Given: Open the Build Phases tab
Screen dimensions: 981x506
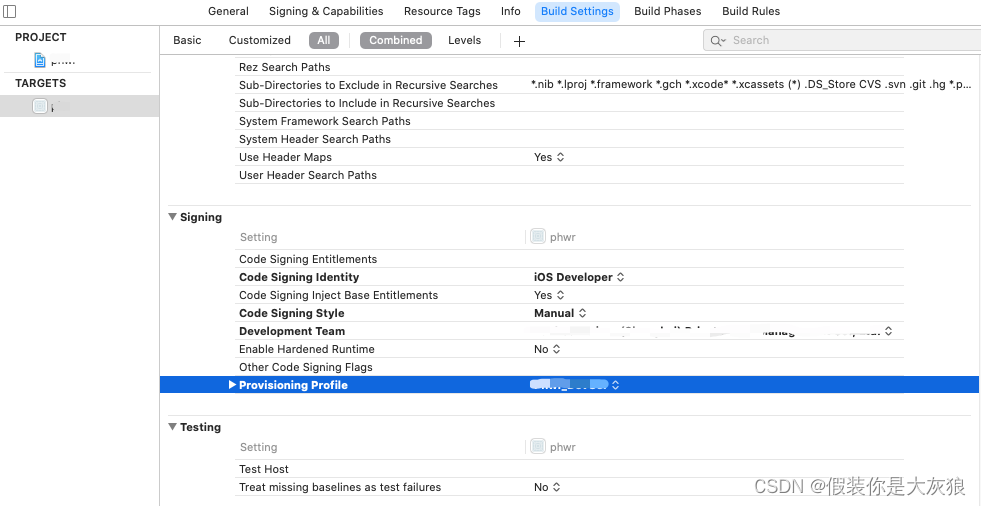Looking at the screenshot, I should (x=668, y=11).
